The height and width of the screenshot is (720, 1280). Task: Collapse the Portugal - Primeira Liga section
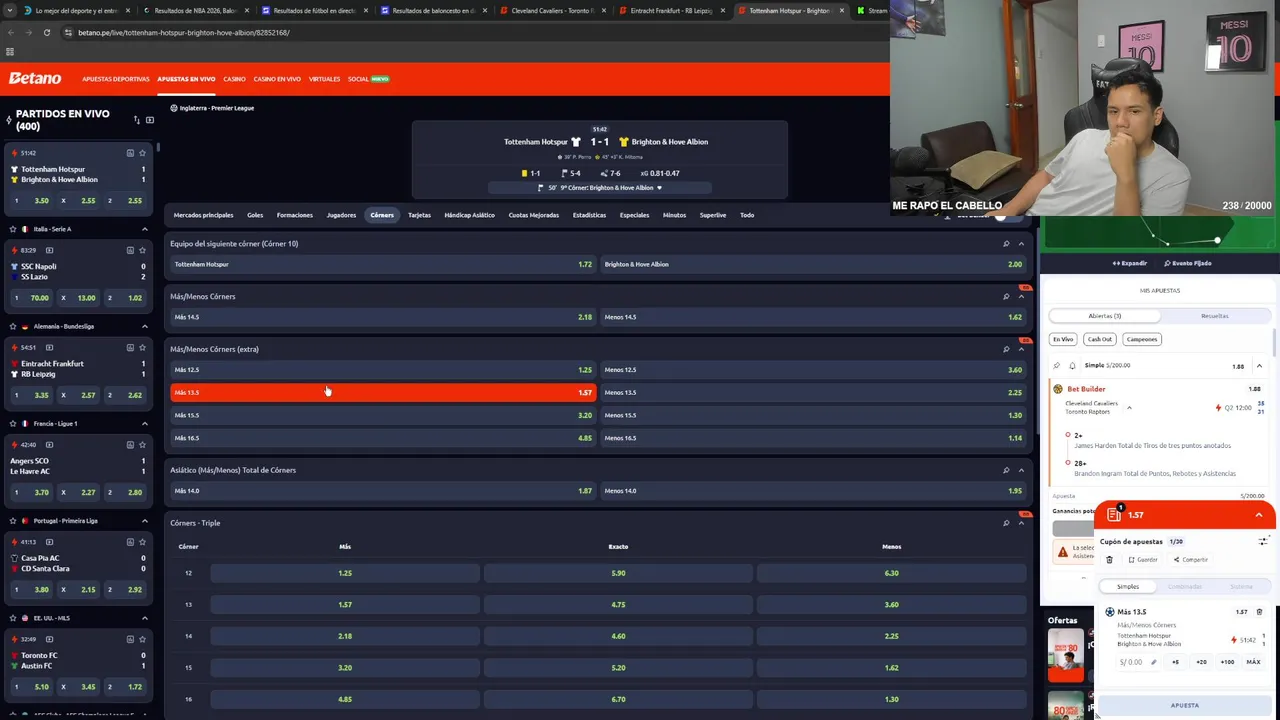[144, 521]
